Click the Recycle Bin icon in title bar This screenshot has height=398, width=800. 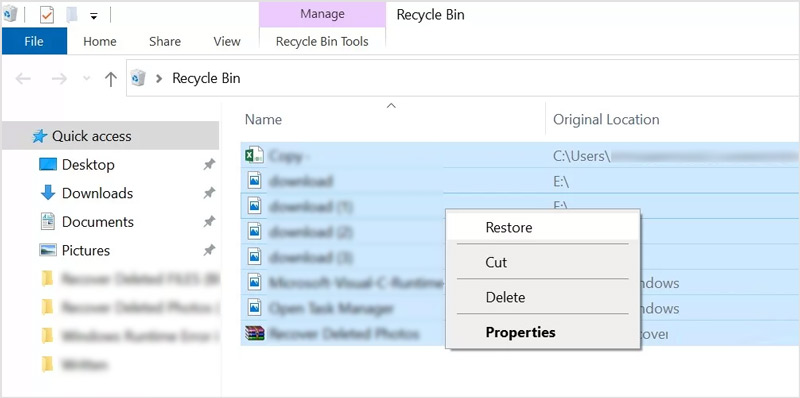coord(10,14)
